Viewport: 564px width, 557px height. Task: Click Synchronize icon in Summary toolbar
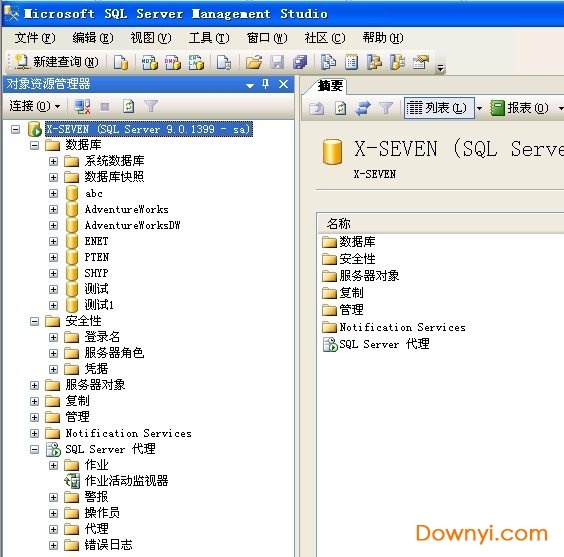[363, 108]
